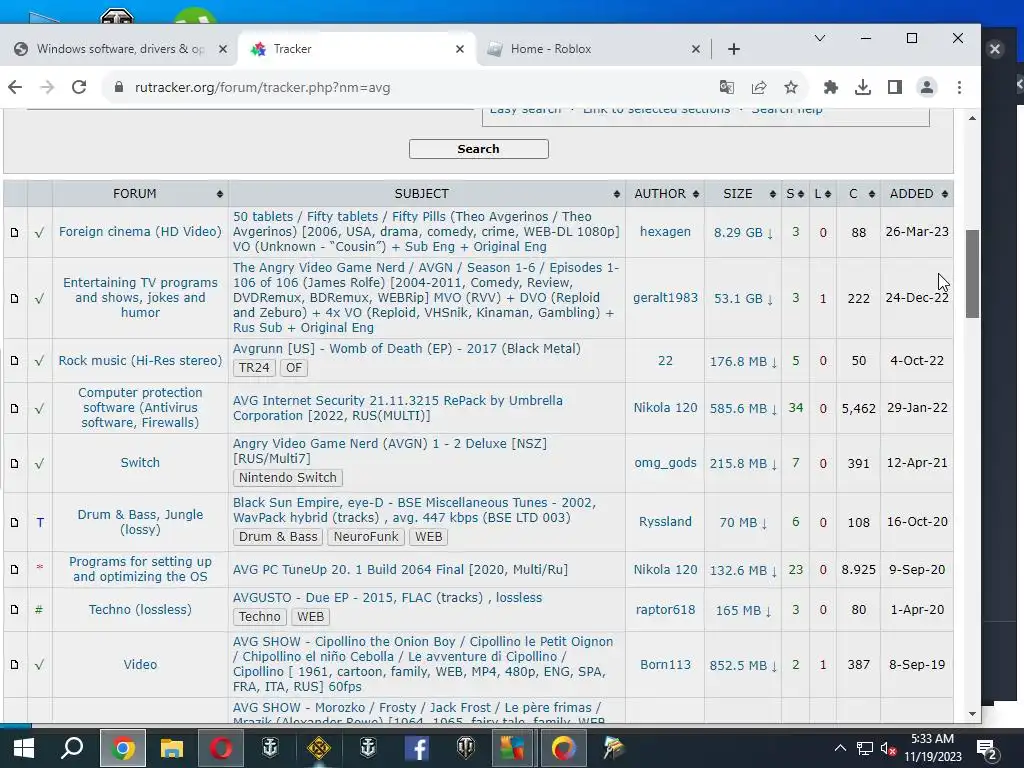Open a new browser tab
The width and height of the screenshot is (1024, 768).
coord(734,49)
